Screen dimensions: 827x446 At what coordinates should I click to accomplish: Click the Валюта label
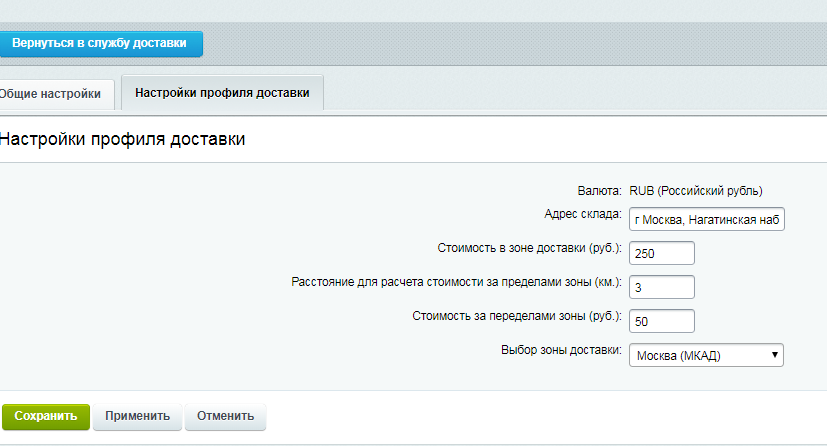(599, 191)
